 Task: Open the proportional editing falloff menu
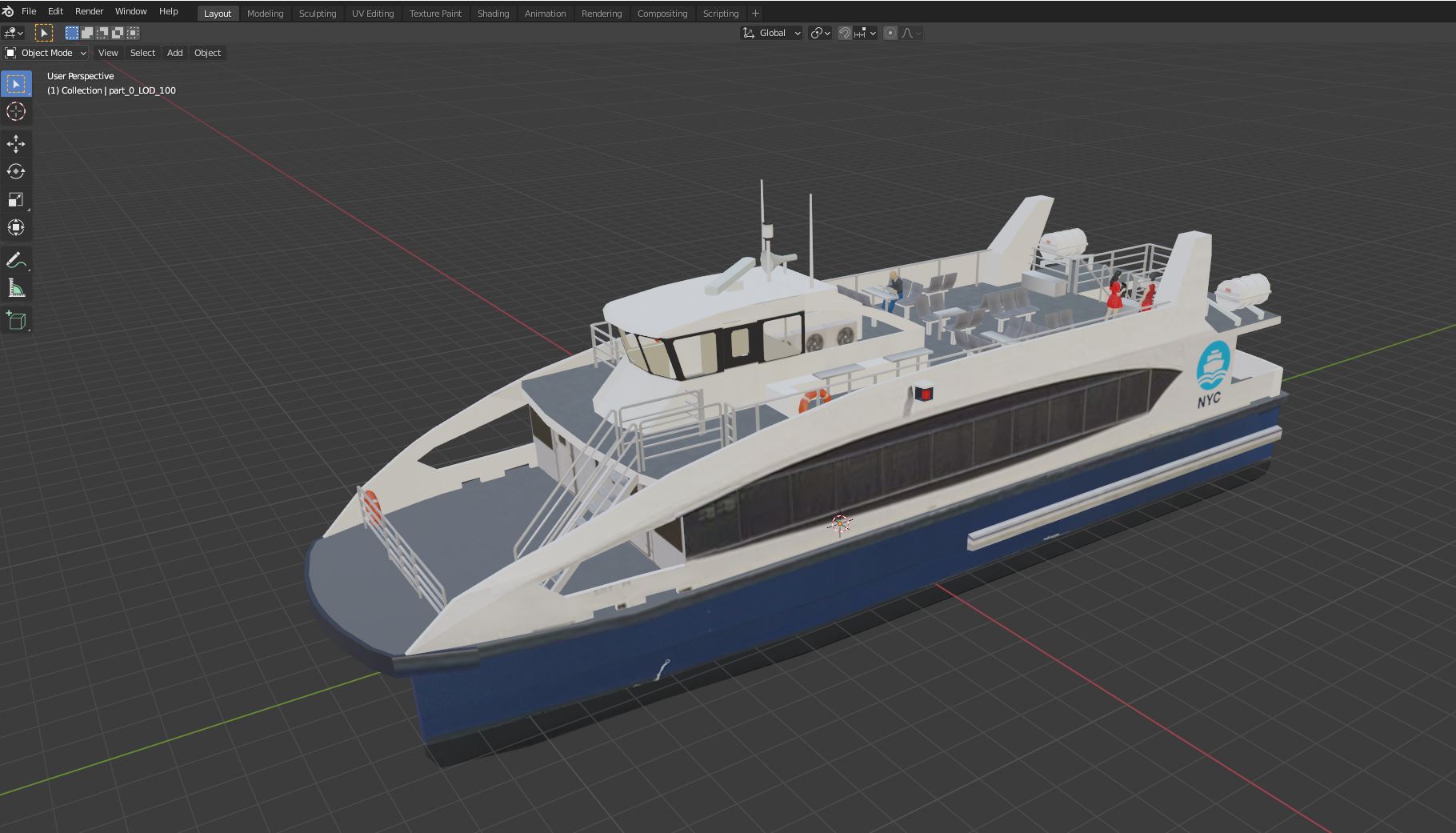point(911,33)
